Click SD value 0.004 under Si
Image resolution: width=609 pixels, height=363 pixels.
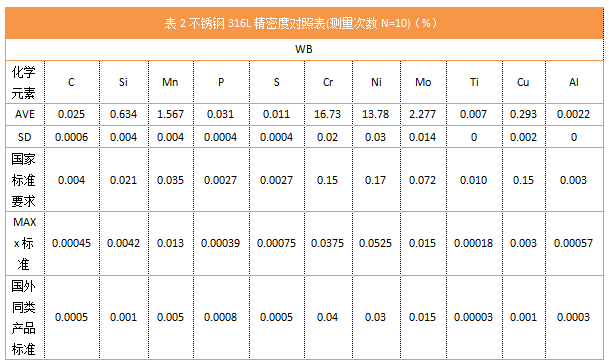point(123,137)
